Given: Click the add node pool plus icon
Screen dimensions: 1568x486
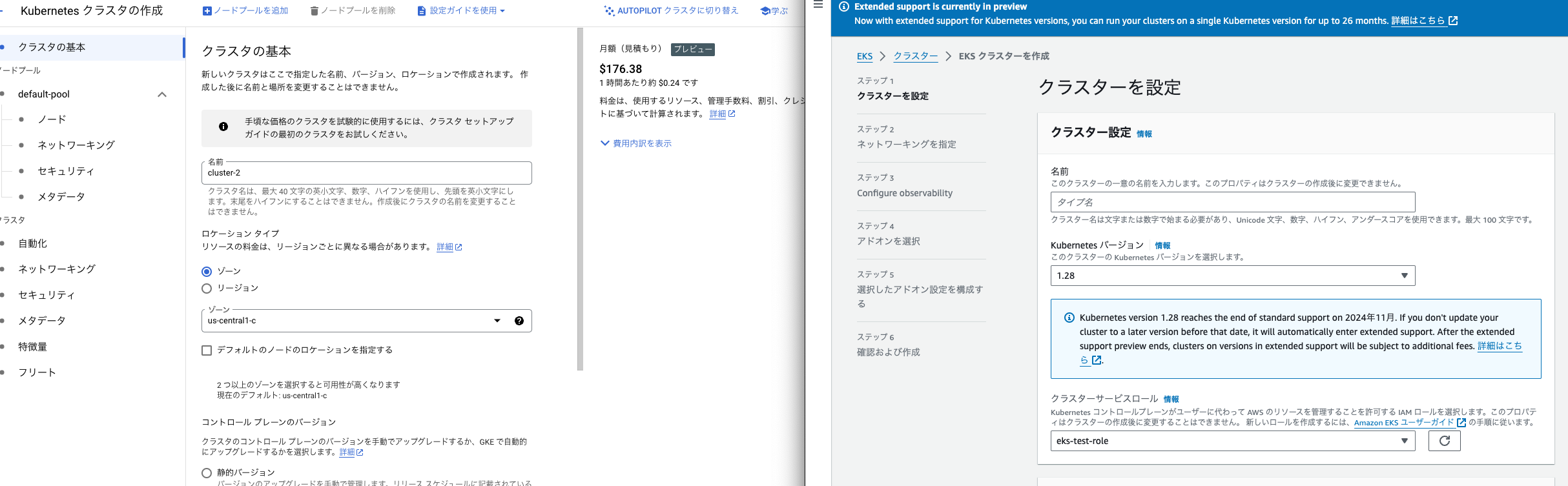Looking at the screenshot, I should 207,11.
